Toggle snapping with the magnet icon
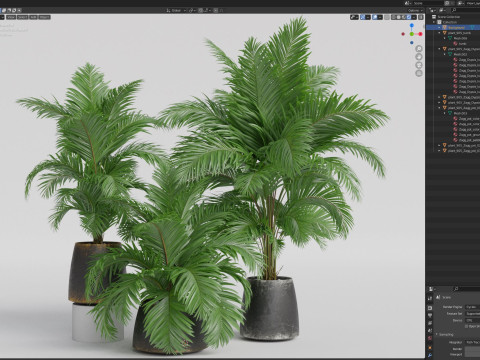The height and width of the screenshot is (360, 480). (x=201, y=10)
